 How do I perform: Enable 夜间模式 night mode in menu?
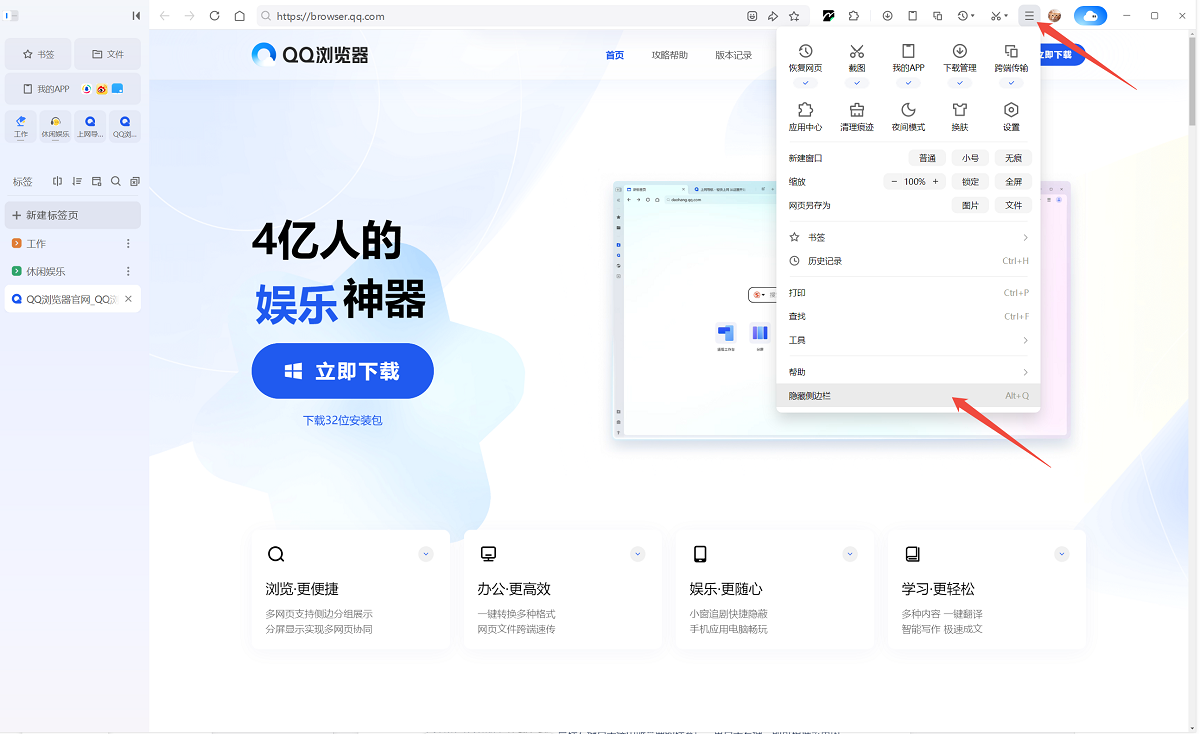coord(908,117)
